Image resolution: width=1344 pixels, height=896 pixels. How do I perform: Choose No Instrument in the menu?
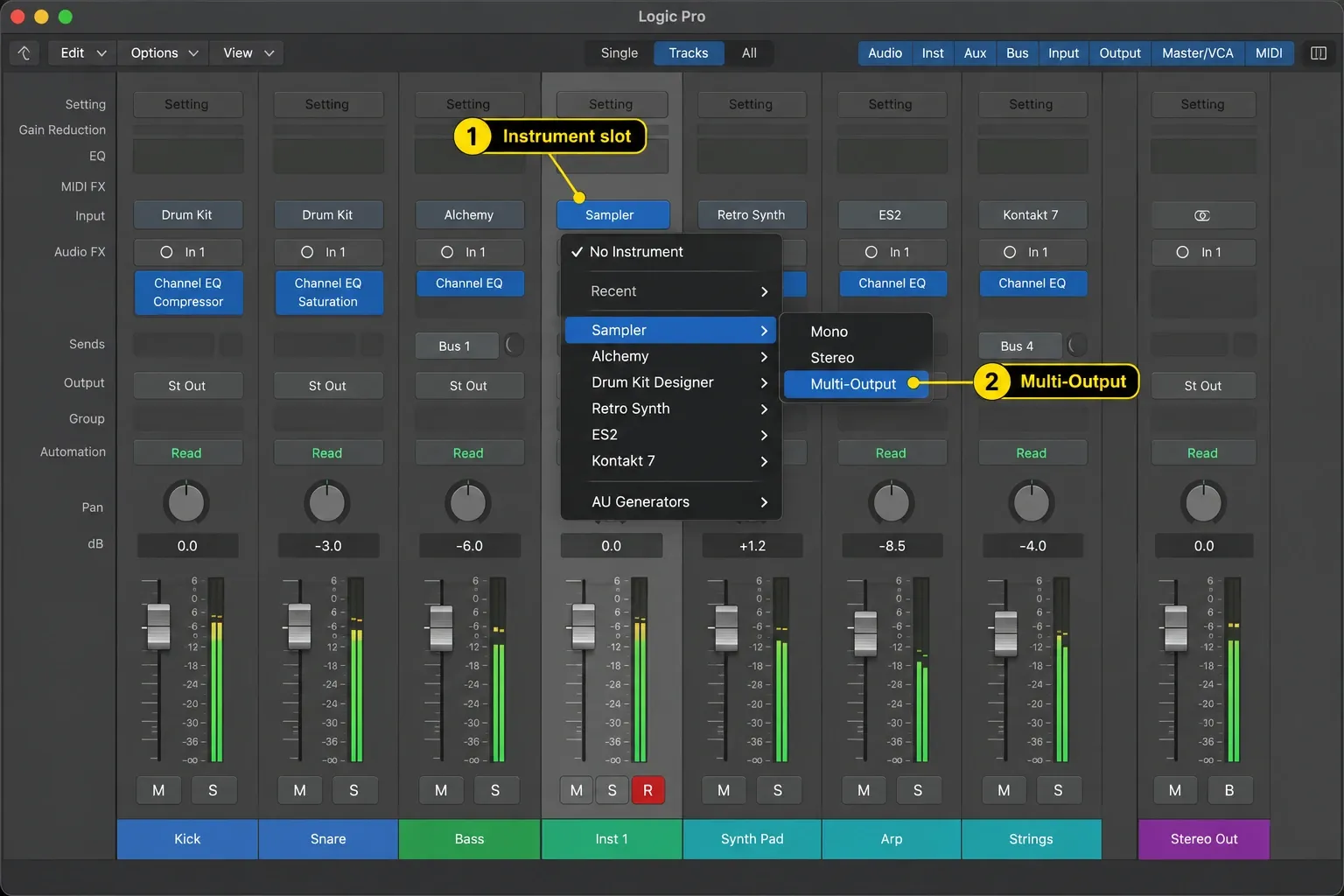click(x=671, y=252)
